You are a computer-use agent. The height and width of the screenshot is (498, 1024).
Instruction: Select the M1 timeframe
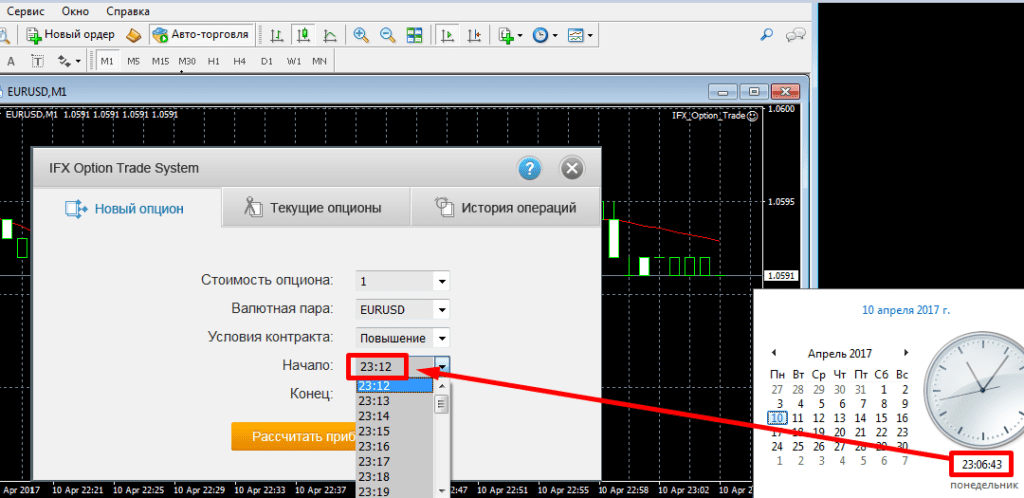click(107, 61)
